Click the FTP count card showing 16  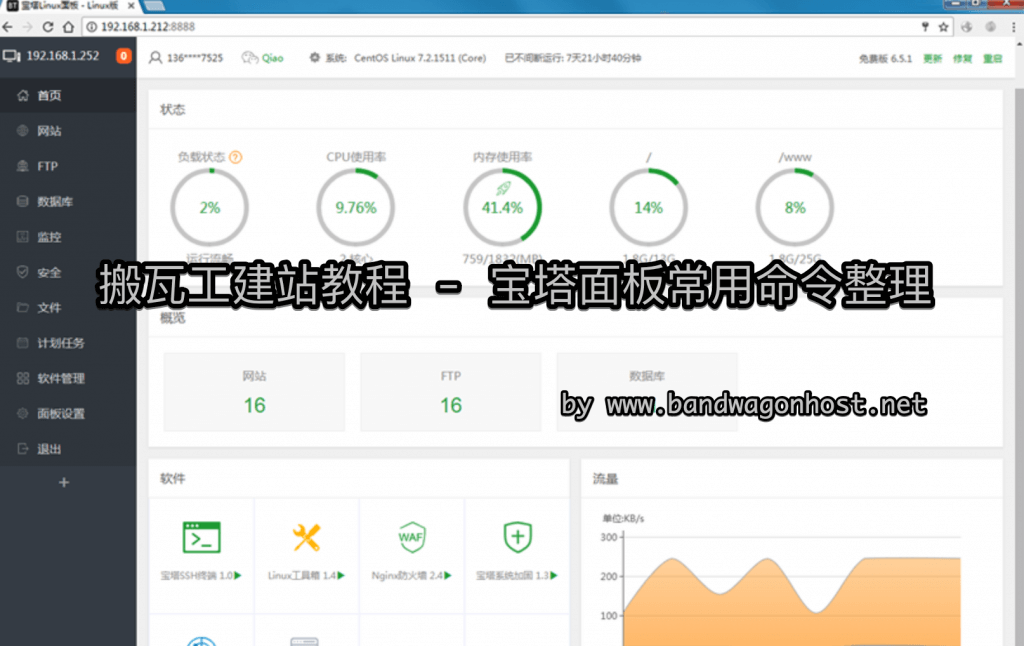(451, 392)
